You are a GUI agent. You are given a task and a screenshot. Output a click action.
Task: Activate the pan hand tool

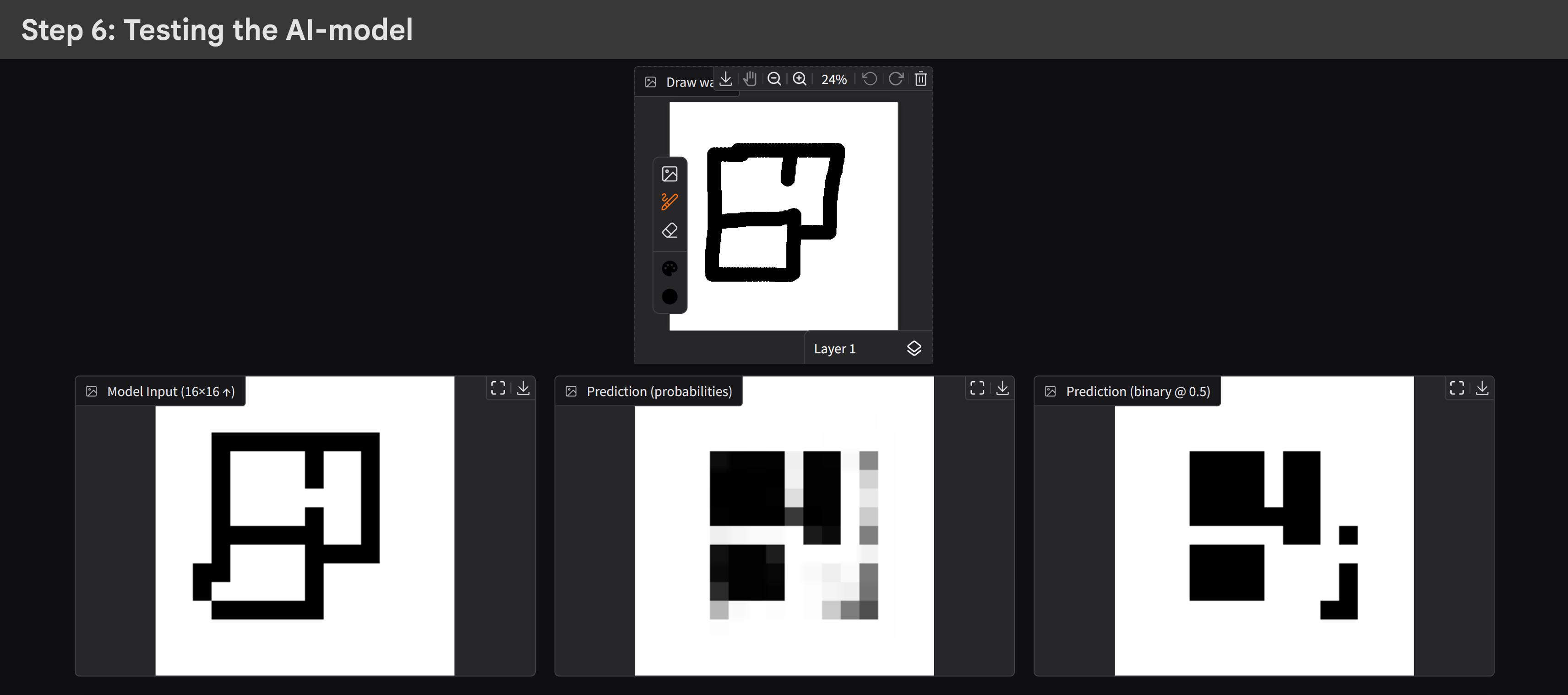point(750,79)
